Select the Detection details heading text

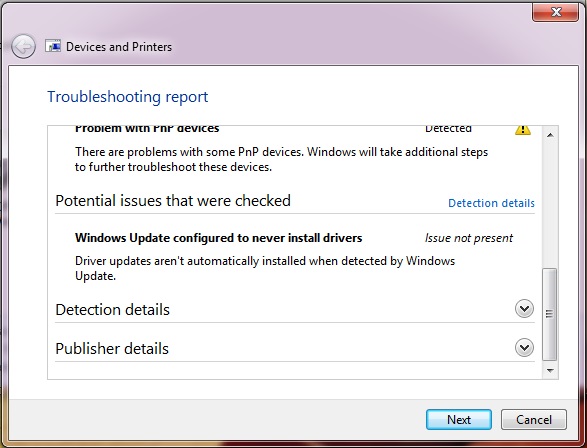[112, 310]
